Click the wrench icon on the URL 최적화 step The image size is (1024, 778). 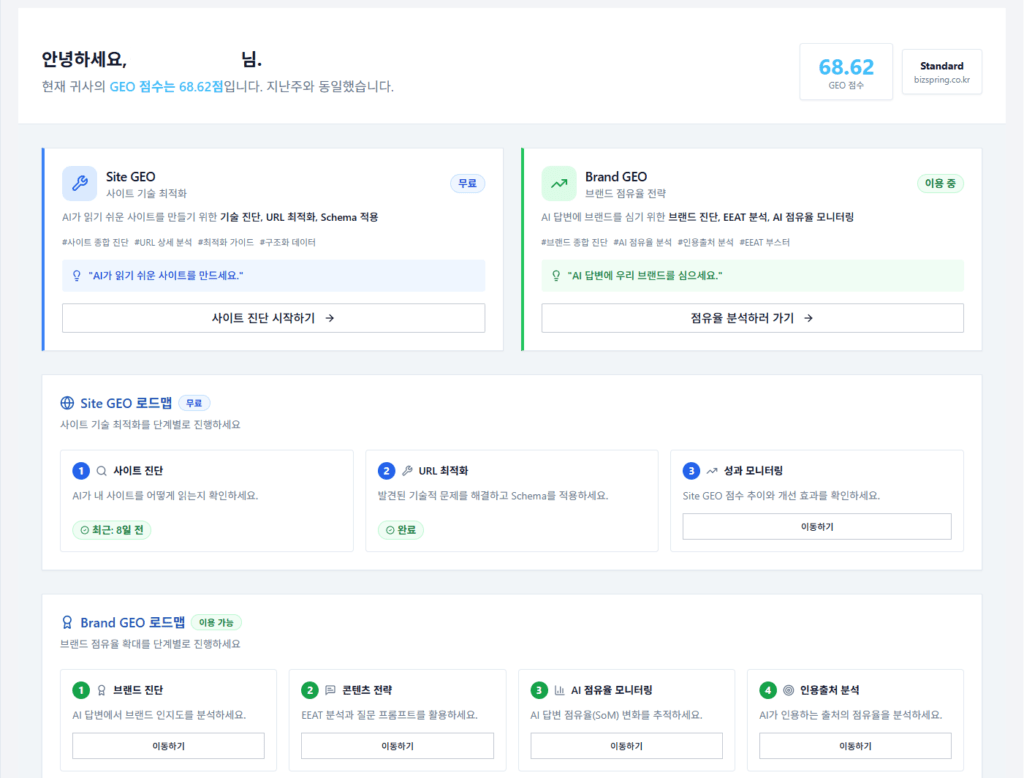click(x=408, y=469)
